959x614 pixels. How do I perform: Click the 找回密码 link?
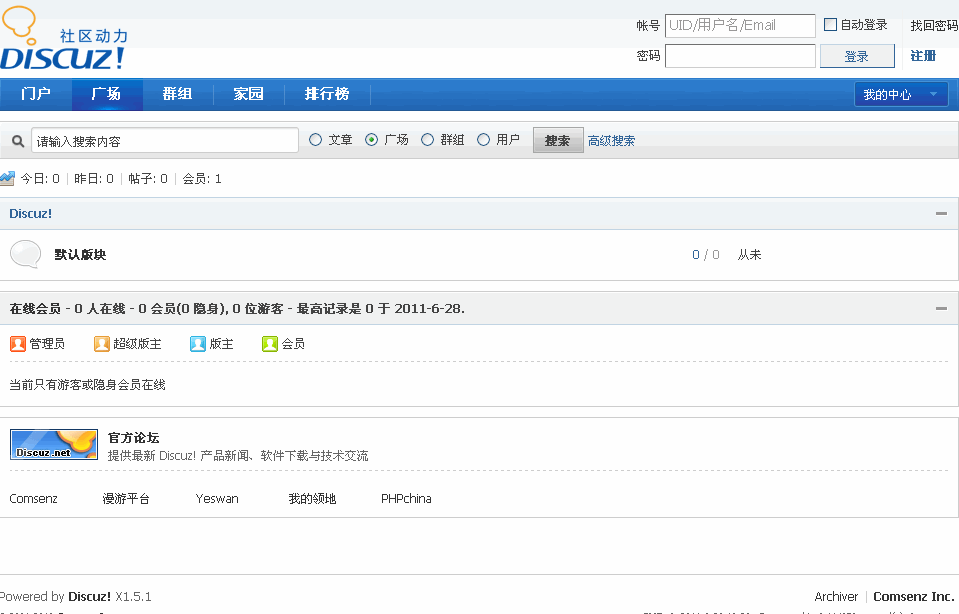coord(934,25)
